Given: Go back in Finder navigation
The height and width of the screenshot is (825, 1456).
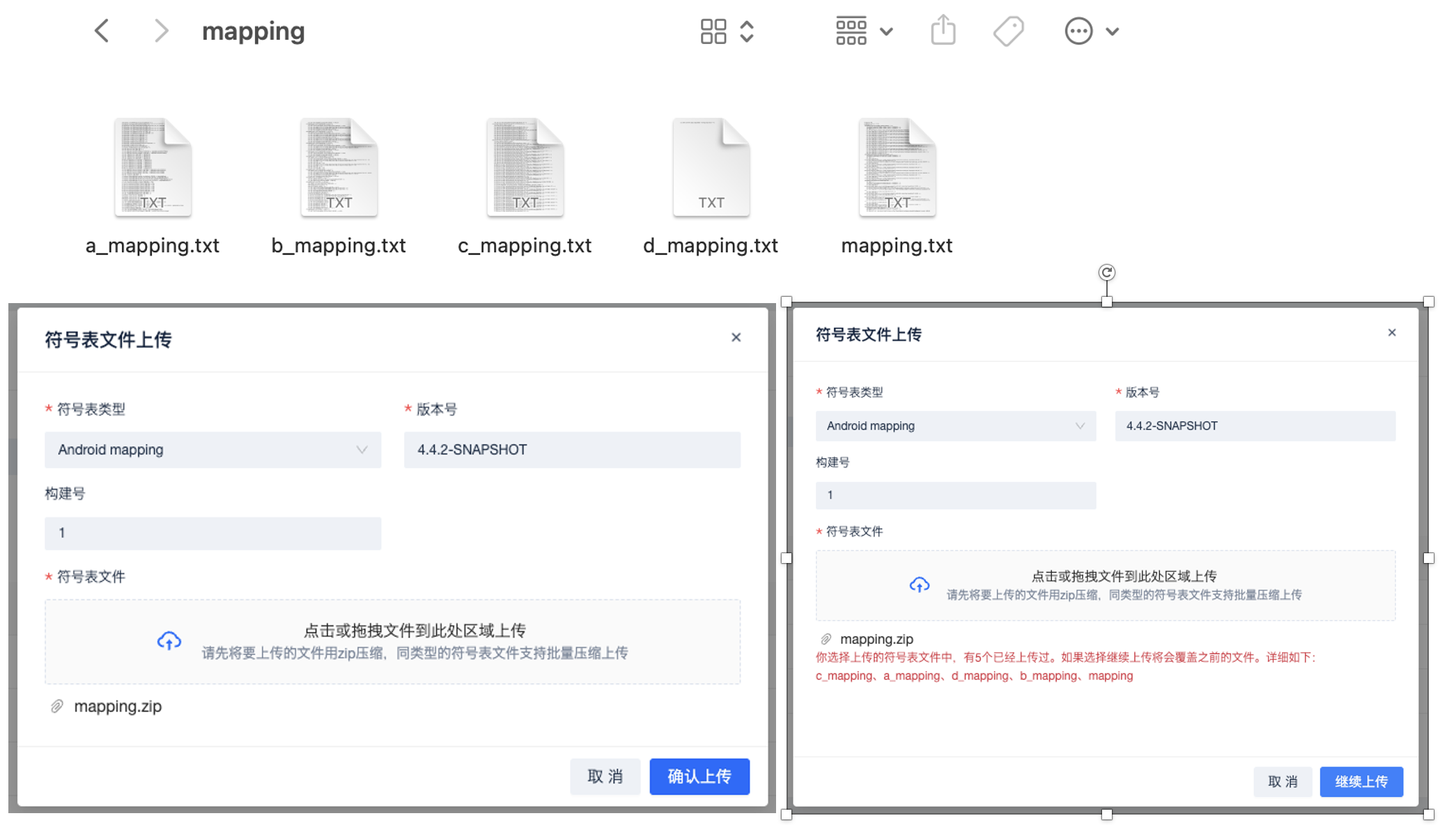Looking at the screenshot, I should coord(102,31).
